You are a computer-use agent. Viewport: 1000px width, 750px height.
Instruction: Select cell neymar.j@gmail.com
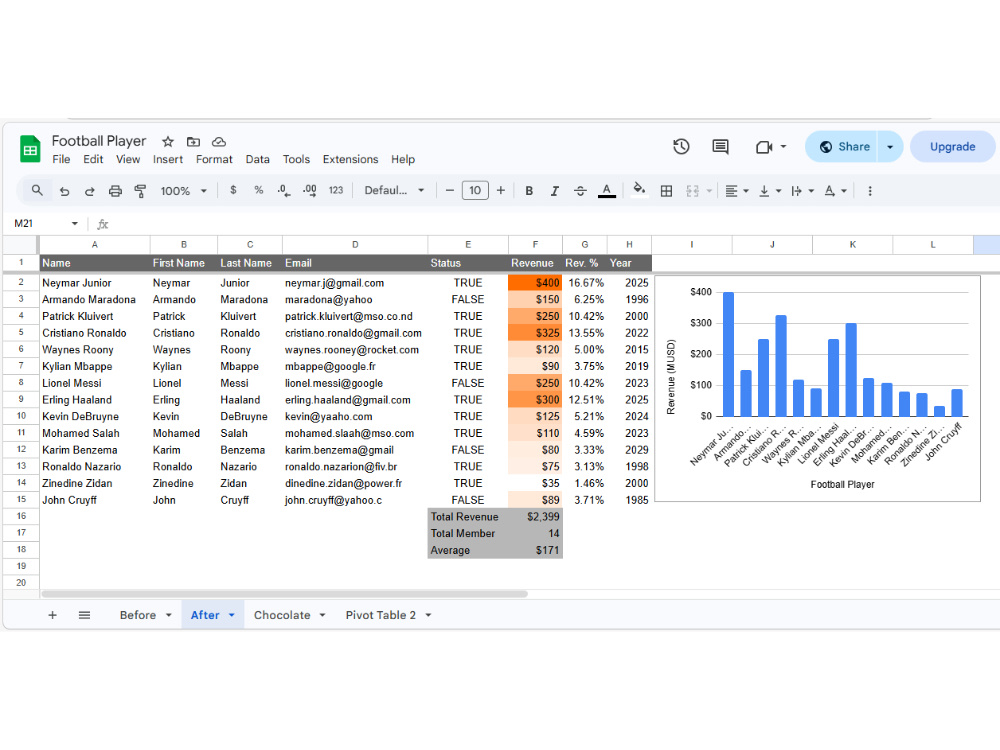pyautogui.click(x=355, y=283)
